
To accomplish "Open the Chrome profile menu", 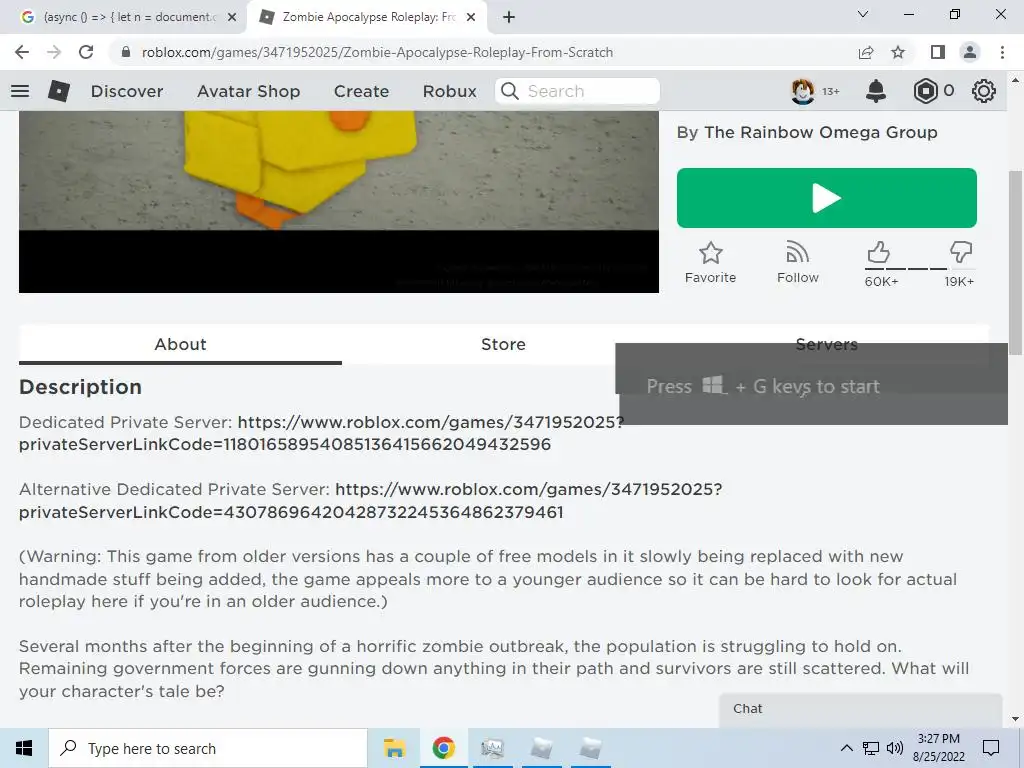I will (x=970, y=52).
